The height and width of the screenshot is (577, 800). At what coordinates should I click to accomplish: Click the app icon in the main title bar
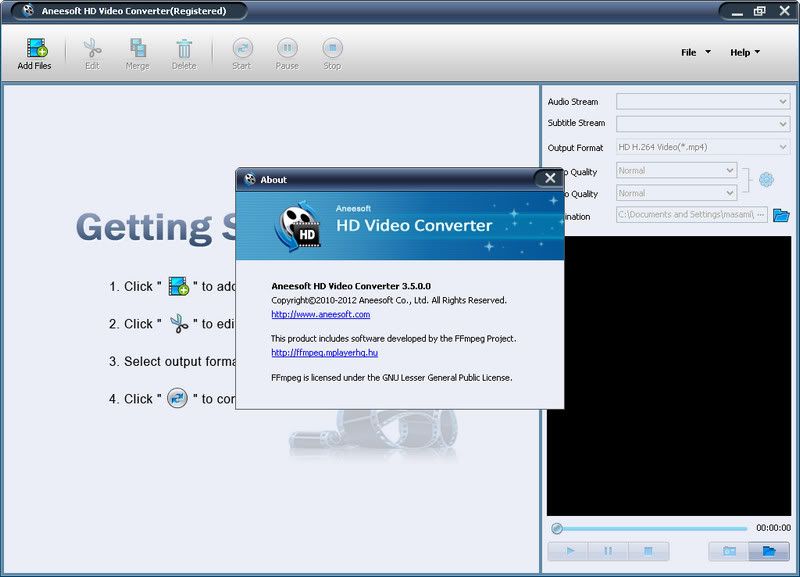[x=29, y=11]
